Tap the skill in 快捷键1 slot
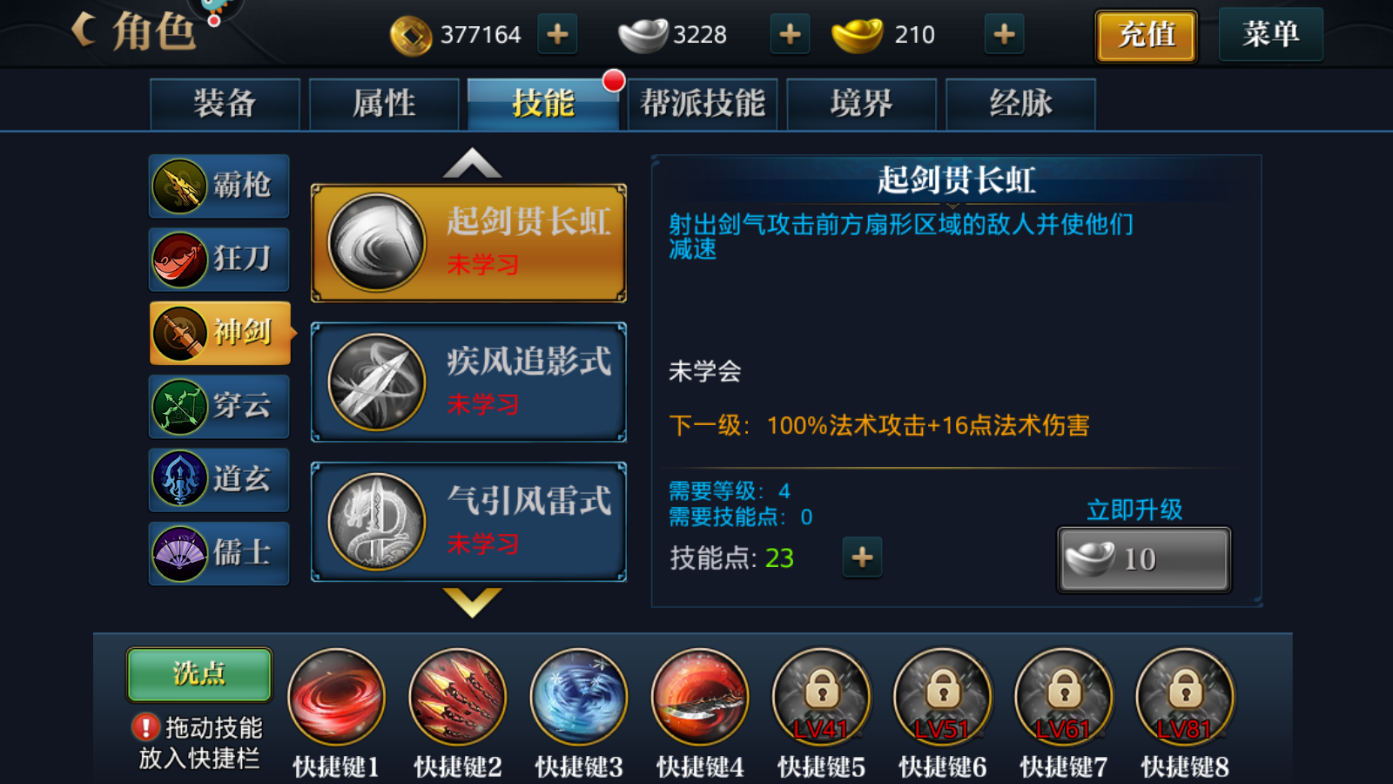1393x784 pixels. [336, 697]
